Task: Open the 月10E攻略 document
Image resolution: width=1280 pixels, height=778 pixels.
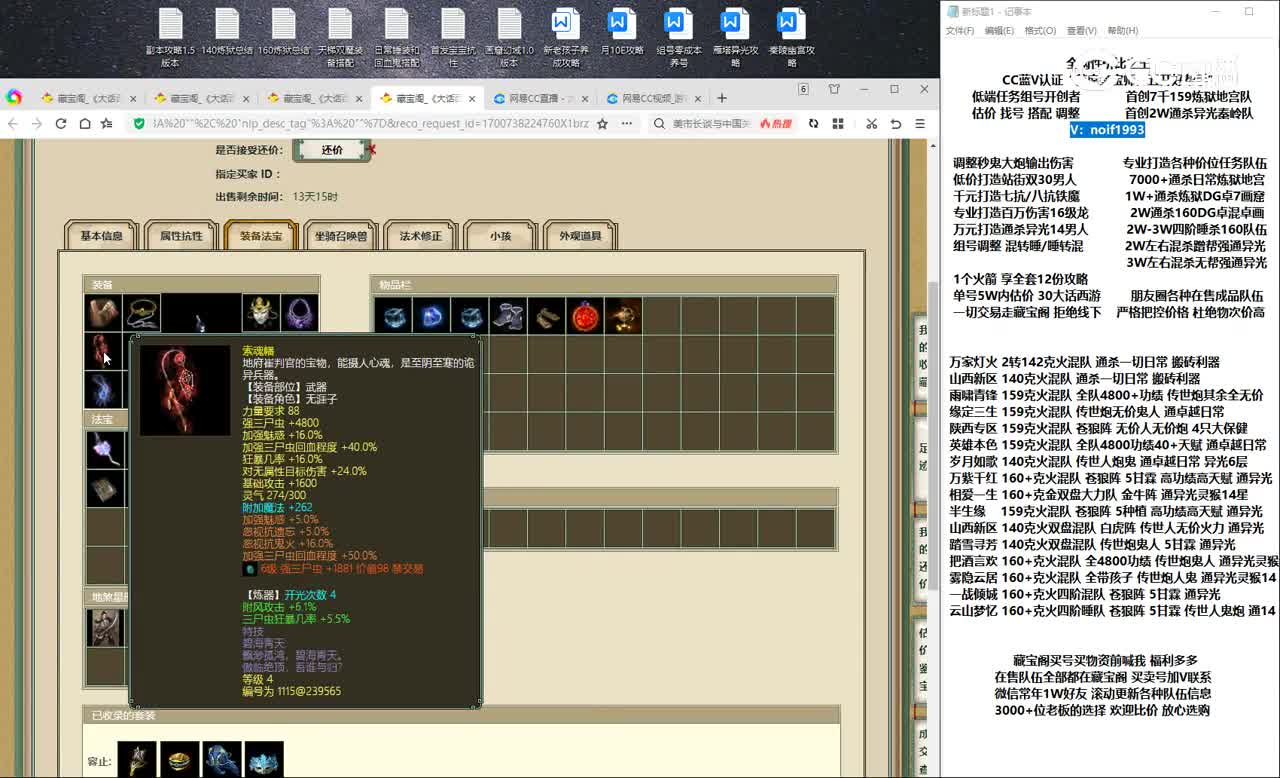Action: click(621, 32)
